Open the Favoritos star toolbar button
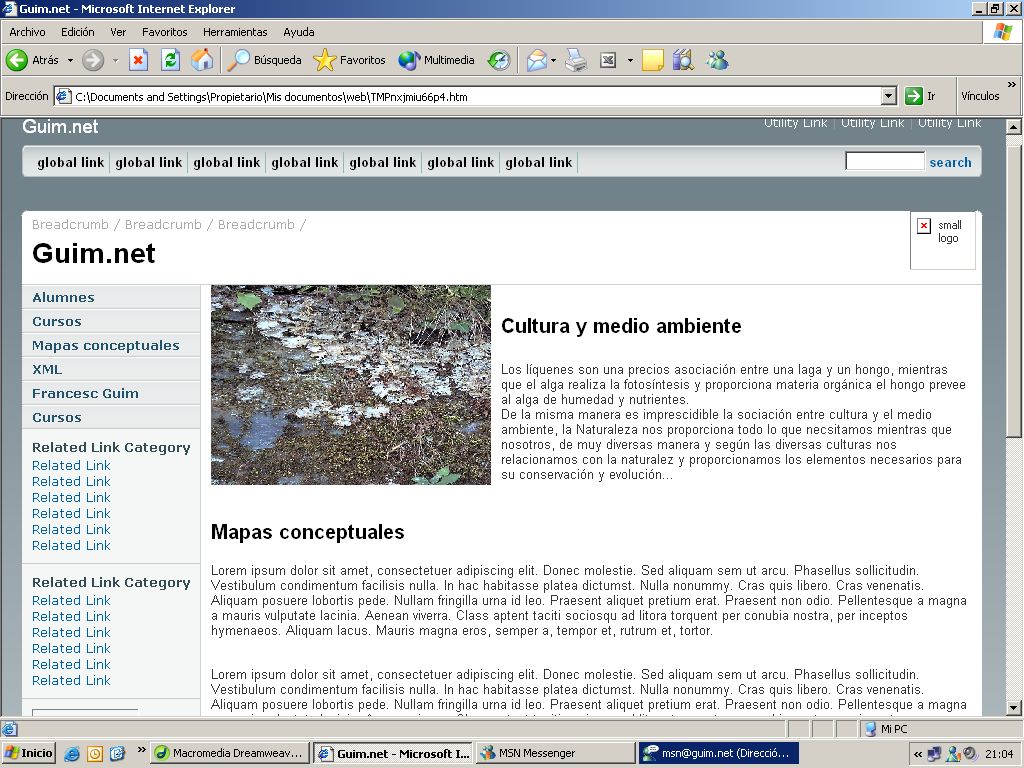Image resolution: width=1024 pixels, height=768 pixels. point(350,60)
